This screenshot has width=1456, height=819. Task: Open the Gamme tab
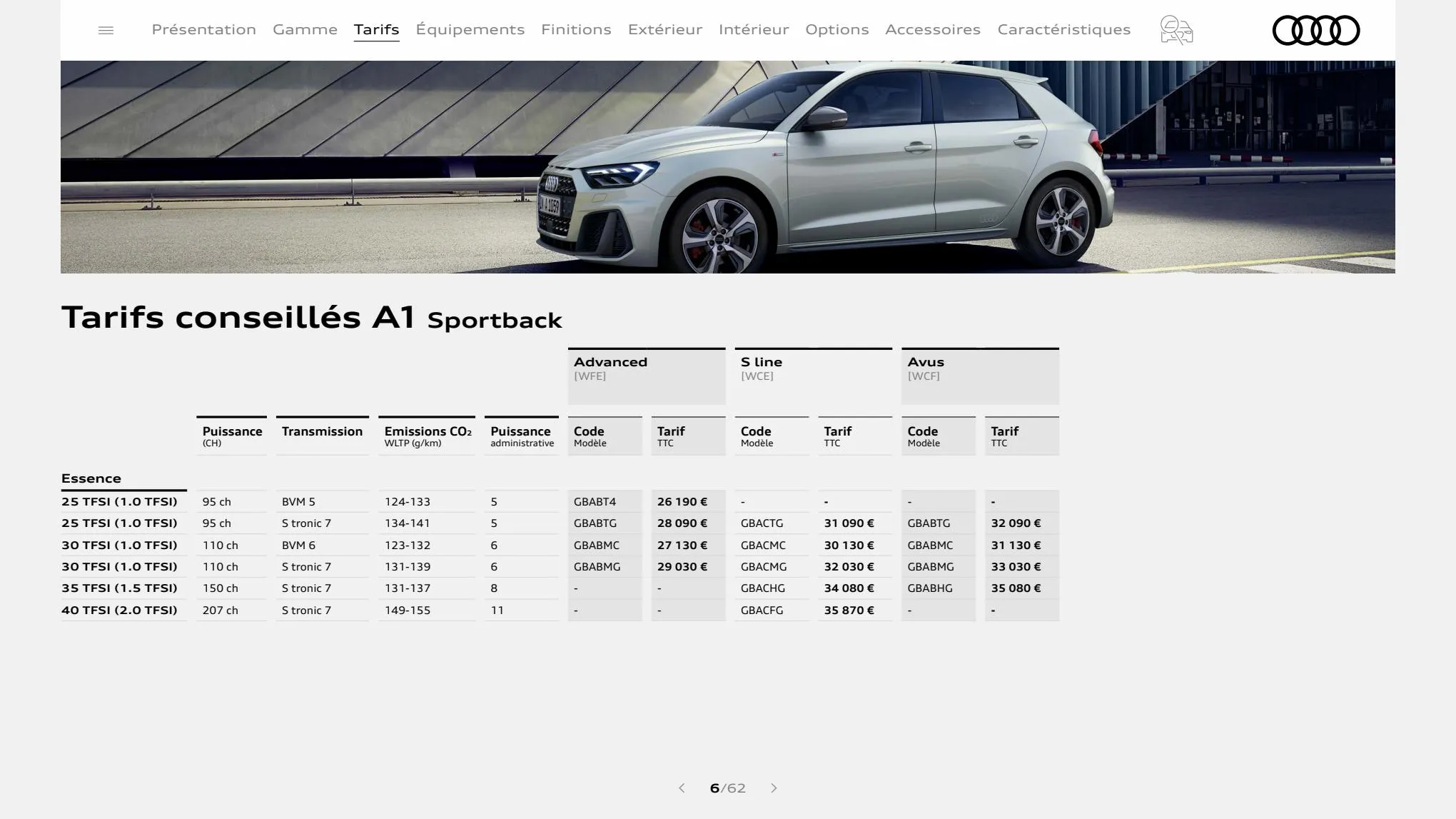point(305,29)
